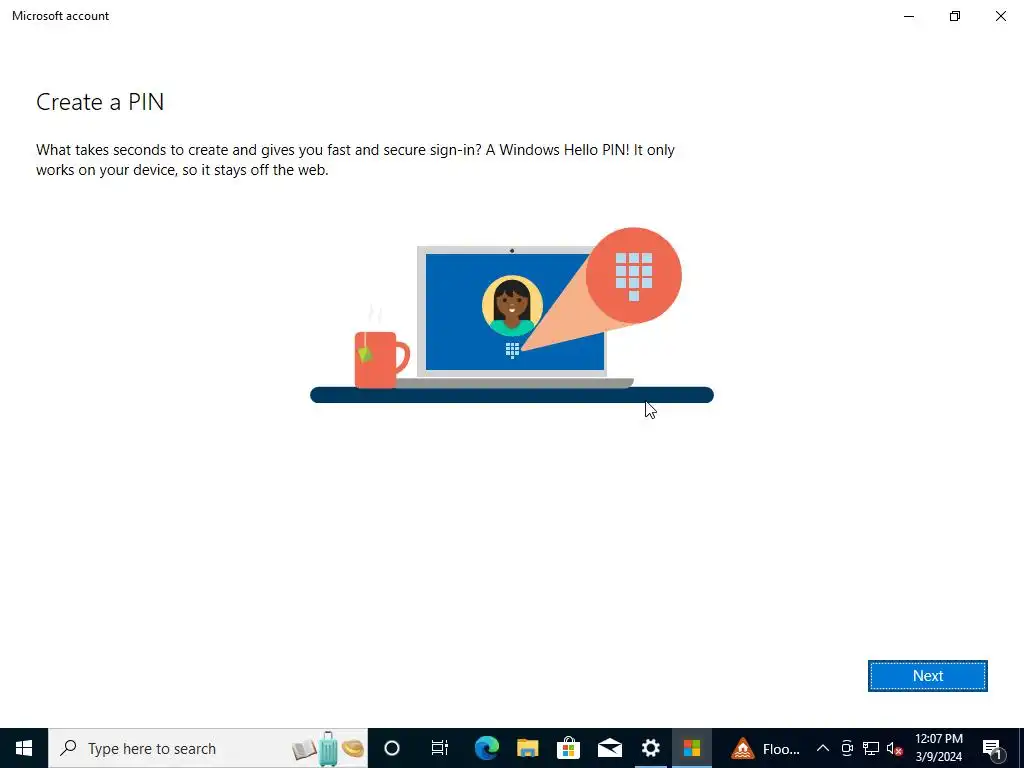The height and width of the screenshot is (768, 1024).
Task: Click the Create a PIN heading
Action: click(100, 102)
